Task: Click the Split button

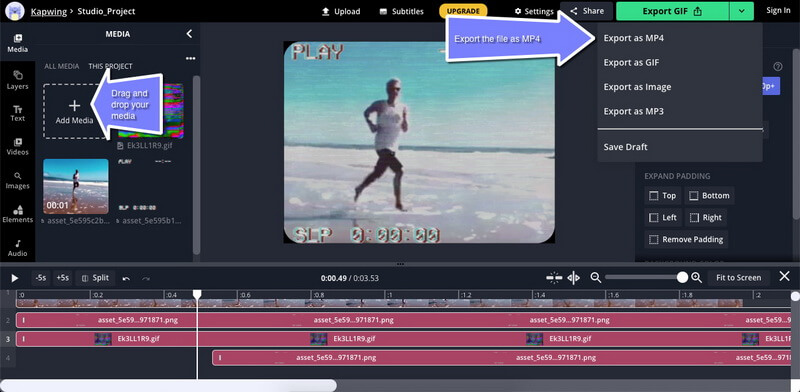Action: pos(95,278)
